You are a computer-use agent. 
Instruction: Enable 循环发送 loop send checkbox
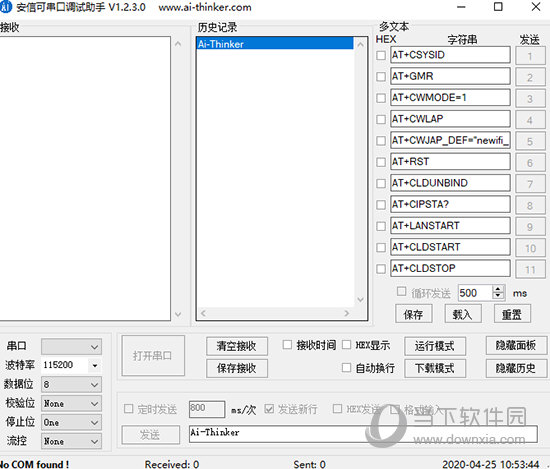401,292
